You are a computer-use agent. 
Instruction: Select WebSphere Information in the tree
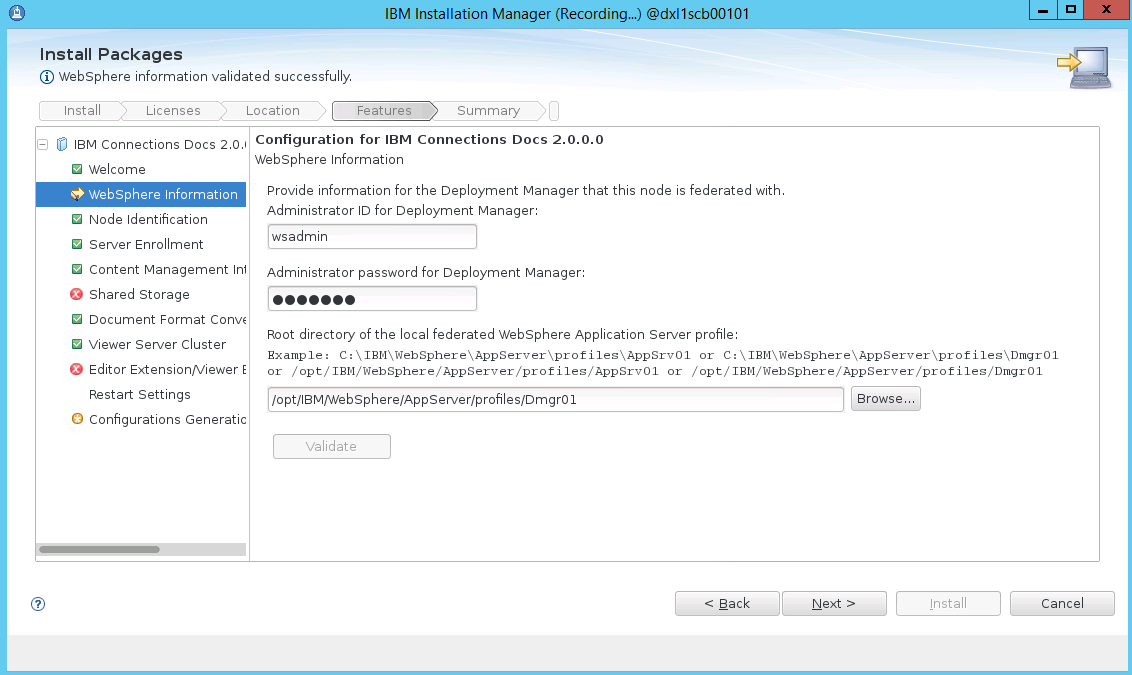point(163,194)
